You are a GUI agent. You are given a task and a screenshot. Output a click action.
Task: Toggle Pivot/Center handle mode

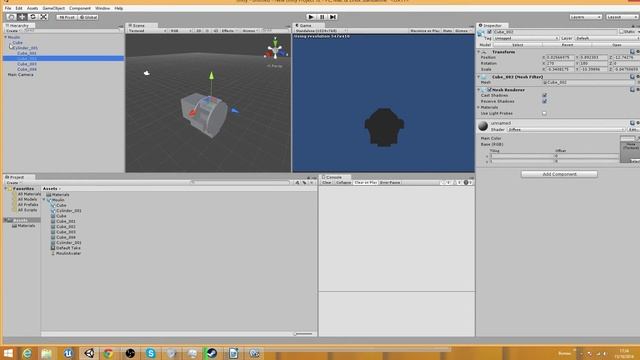click(67, 17)
